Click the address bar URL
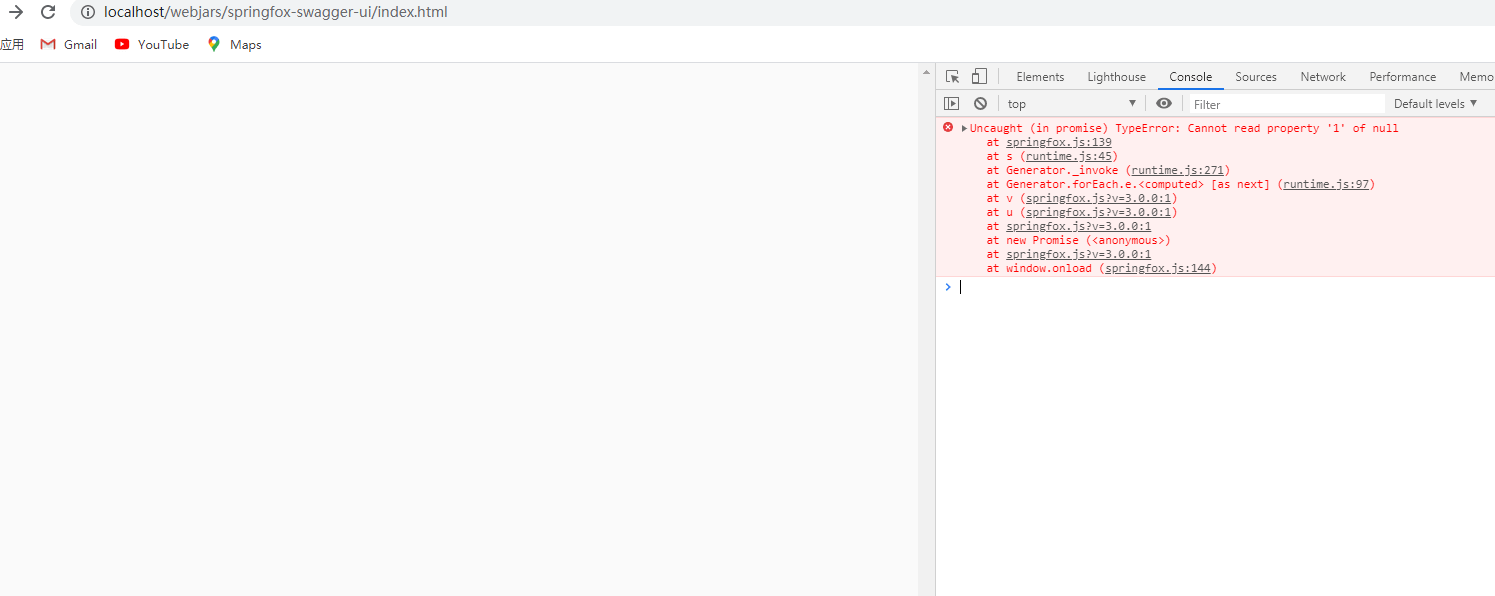1495x596 pixels. tap(276, 13)
